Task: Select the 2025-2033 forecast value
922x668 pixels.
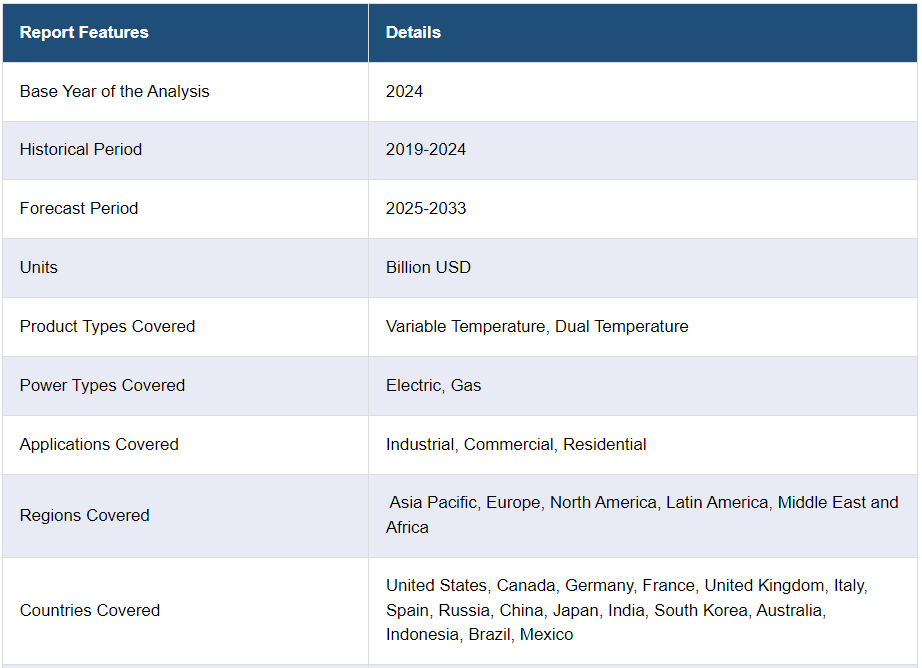Action: coord(426,208)
